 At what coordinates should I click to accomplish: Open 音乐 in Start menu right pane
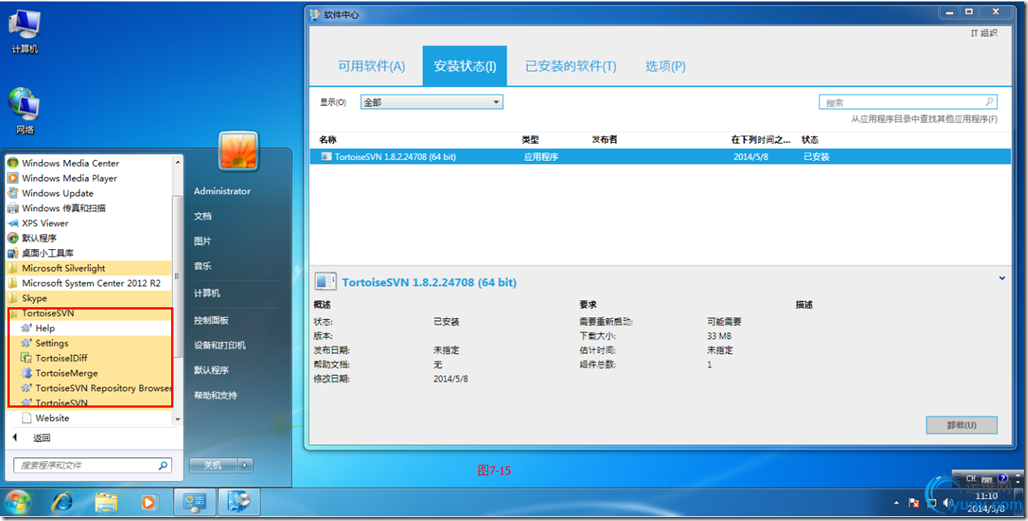click(203, 266)
